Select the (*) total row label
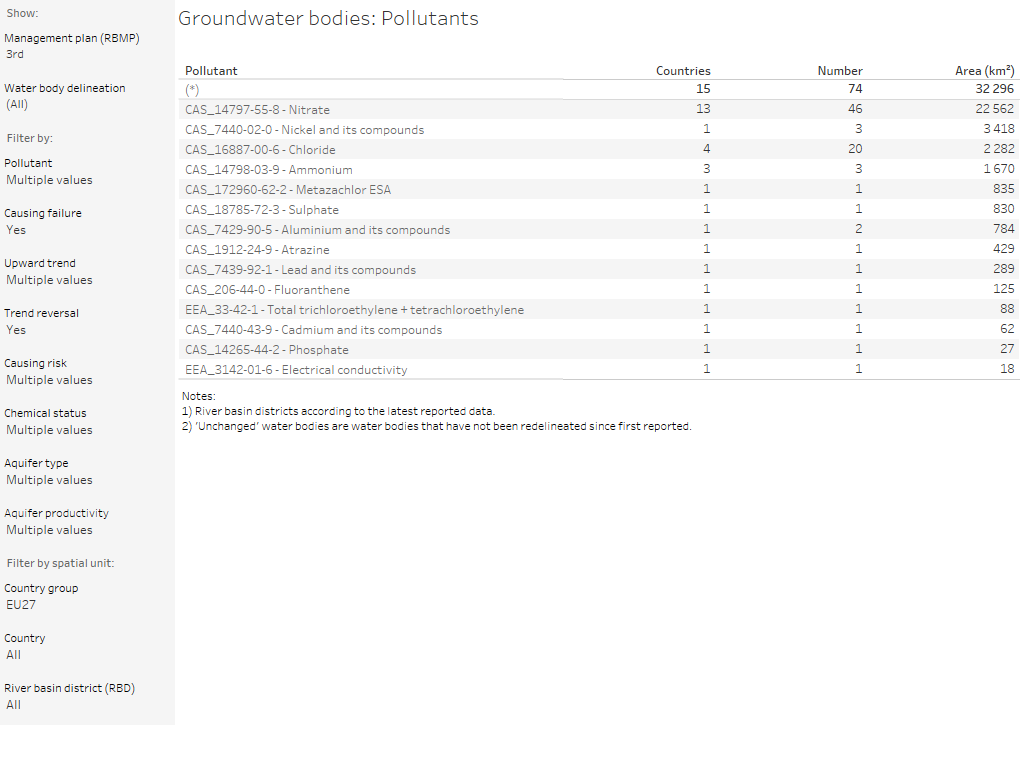The image size is (1024, 768). pos(192,89)
